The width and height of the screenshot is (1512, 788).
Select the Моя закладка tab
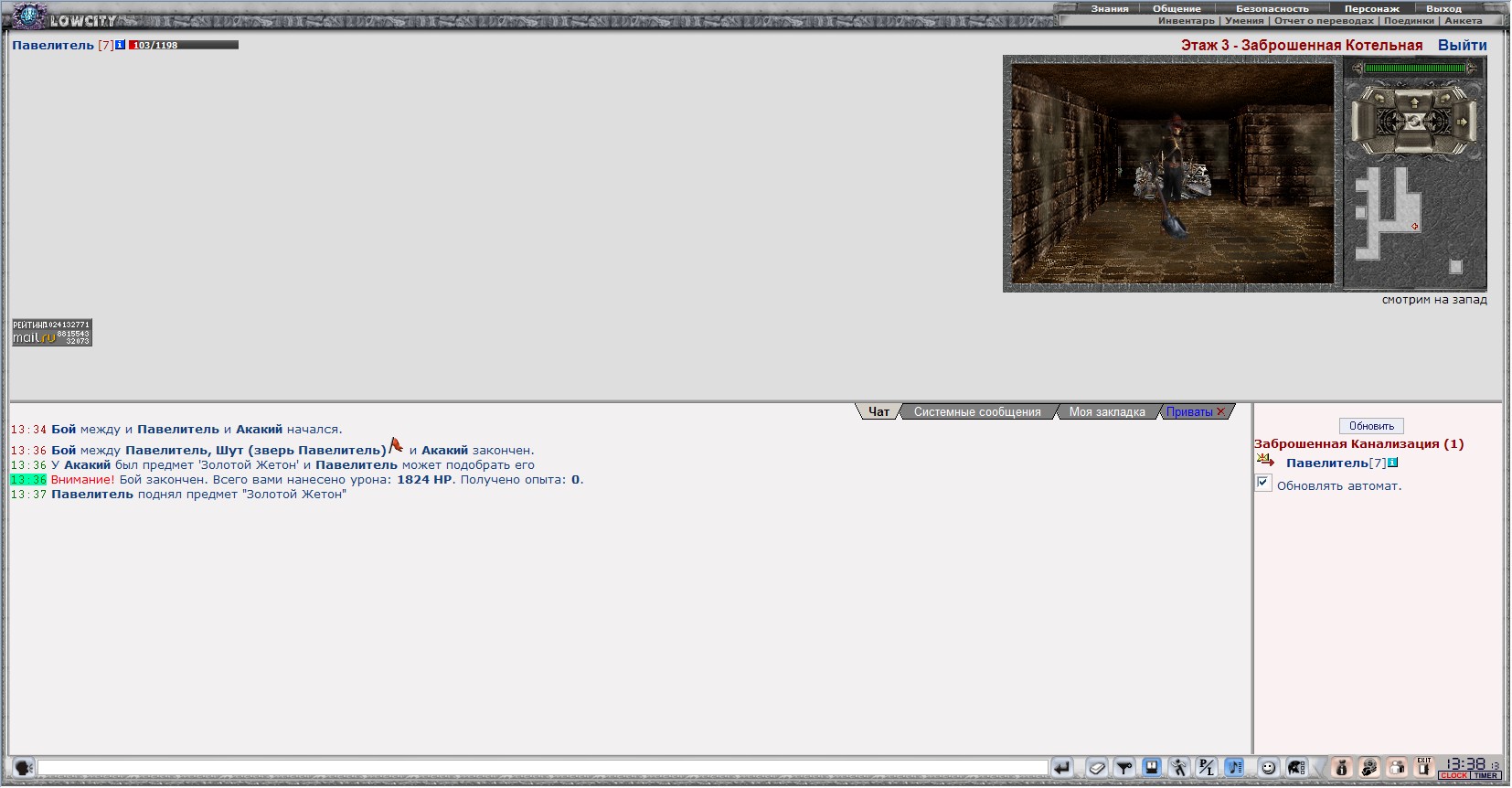click(x=1107, y=412)
